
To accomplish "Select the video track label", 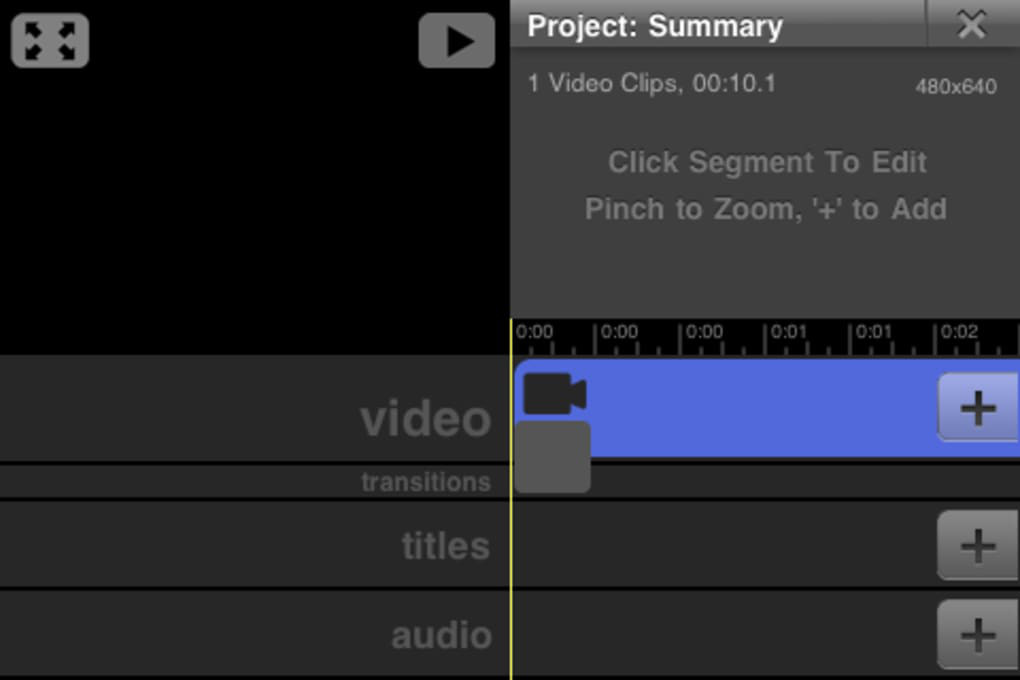I will [426, 418].
